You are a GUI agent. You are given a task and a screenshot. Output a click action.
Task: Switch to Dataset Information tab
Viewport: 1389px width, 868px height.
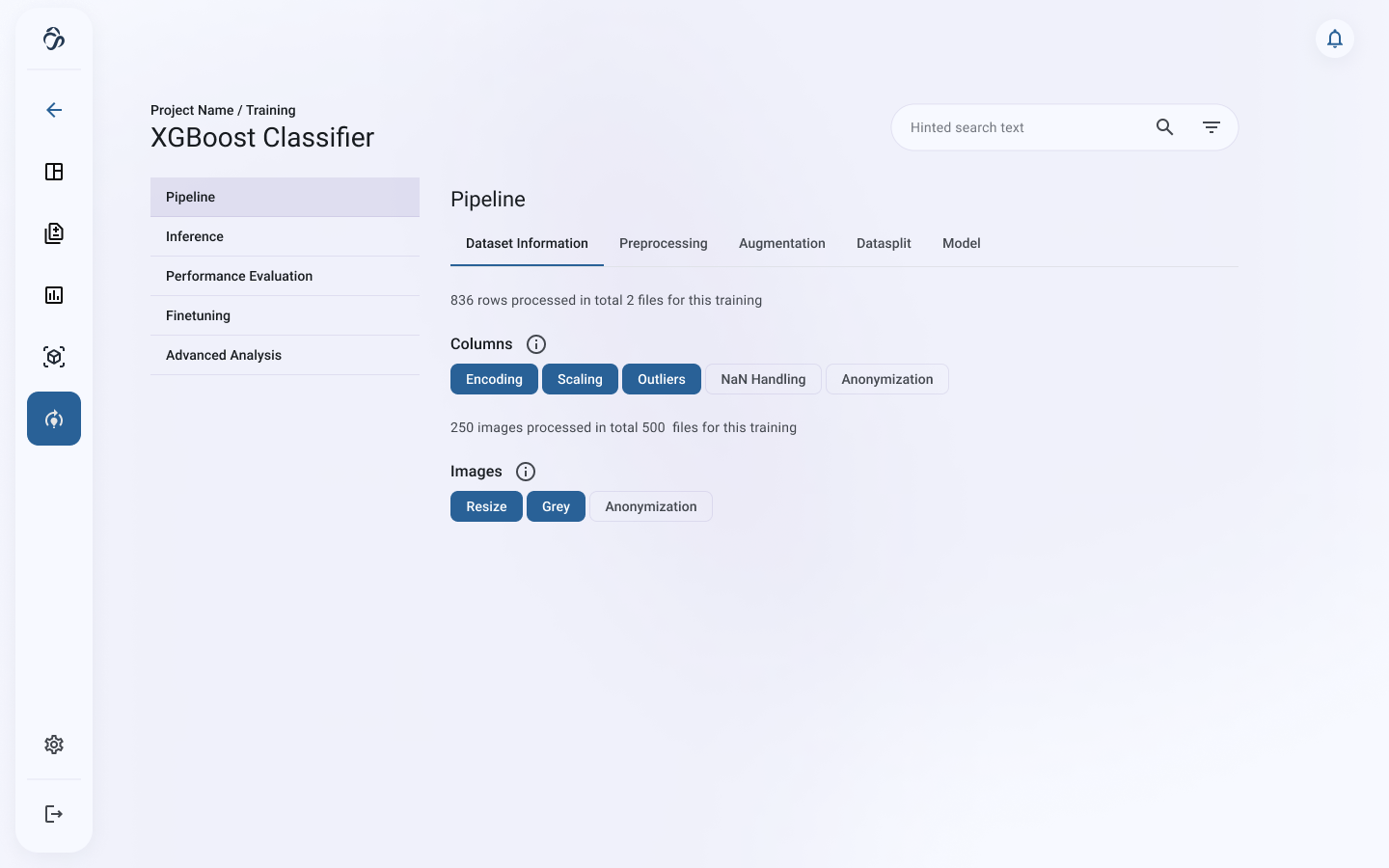527,243
